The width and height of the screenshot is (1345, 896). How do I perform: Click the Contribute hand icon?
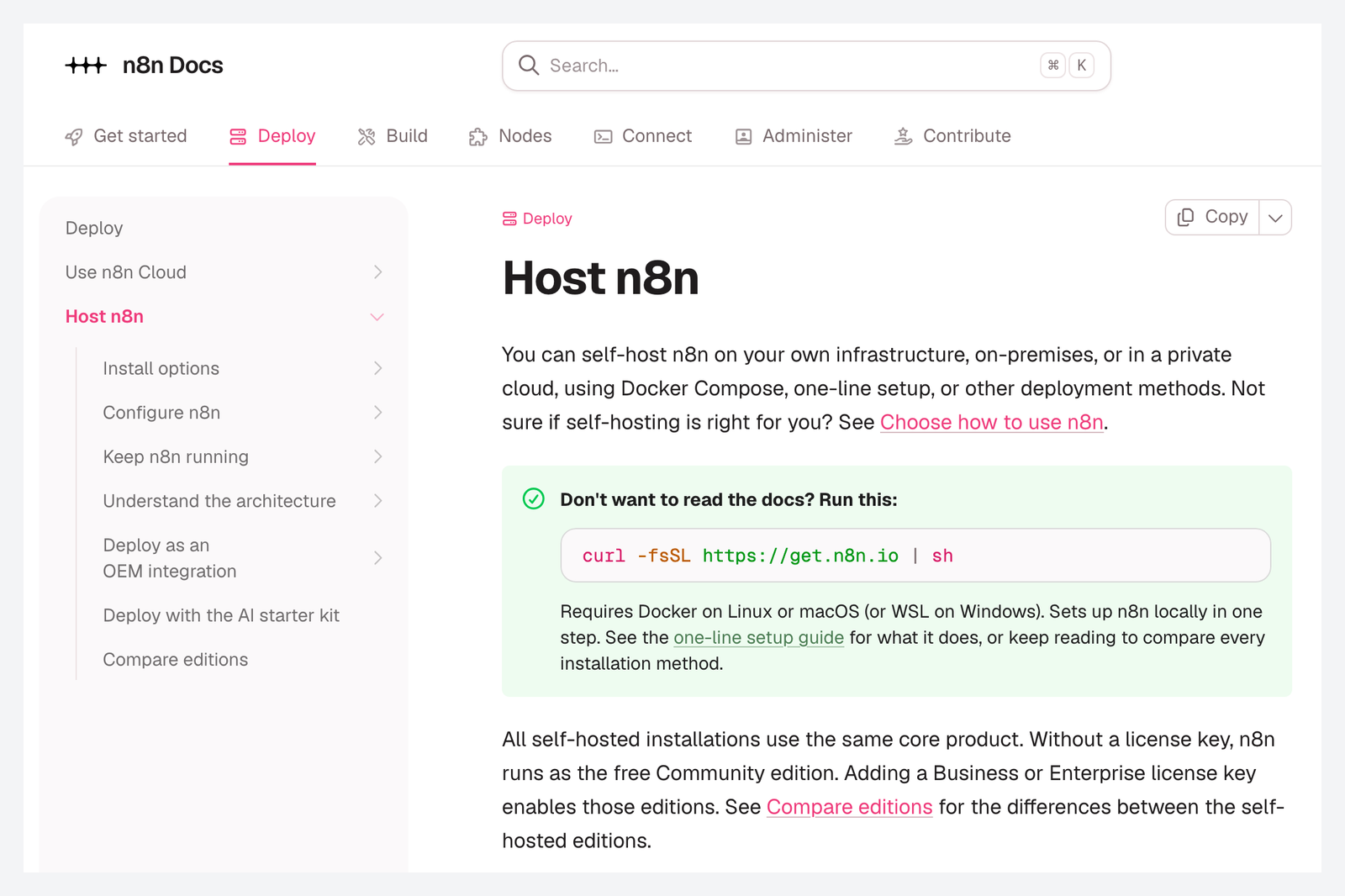pos(904,136)
